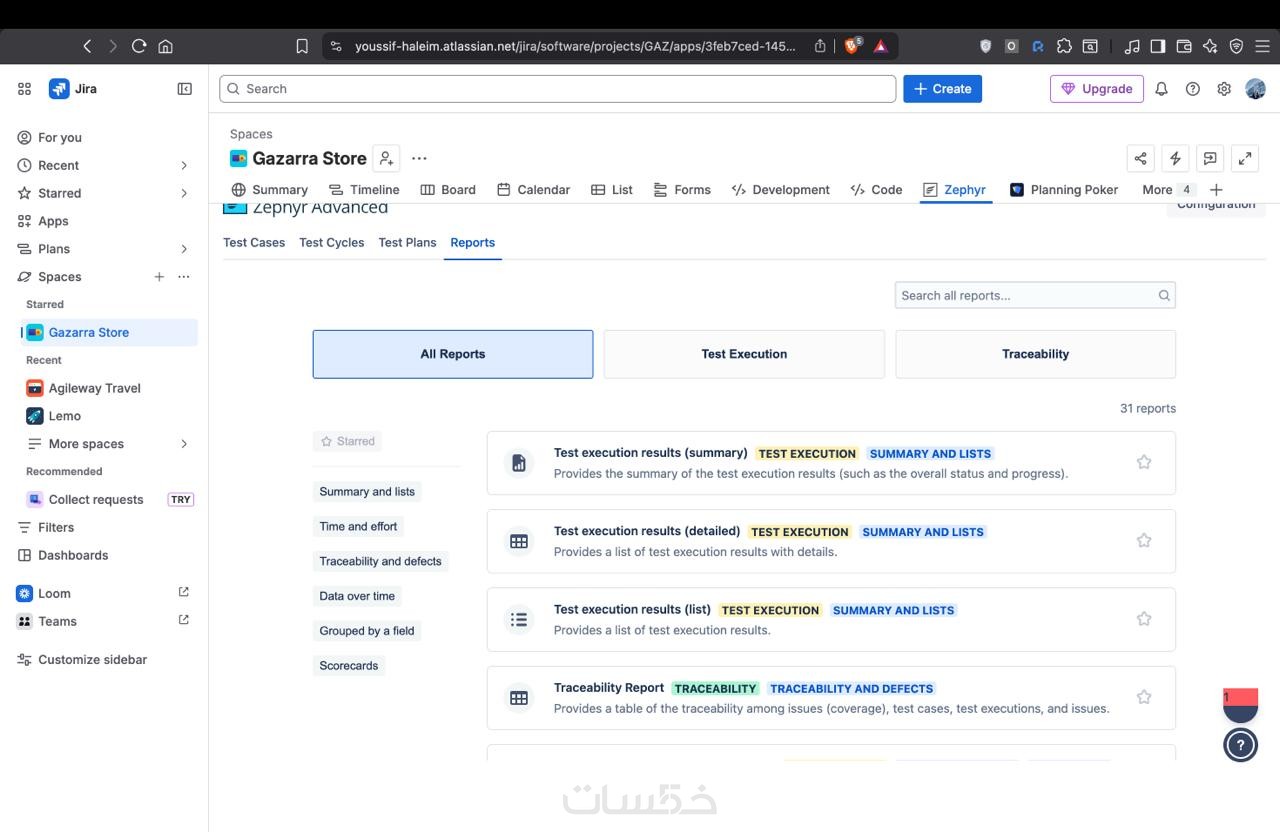Image resolution: width=1280 pixels, height=832 pixels.
Task: Open the Planning Poker tab
Action: tap(1064, 189)
